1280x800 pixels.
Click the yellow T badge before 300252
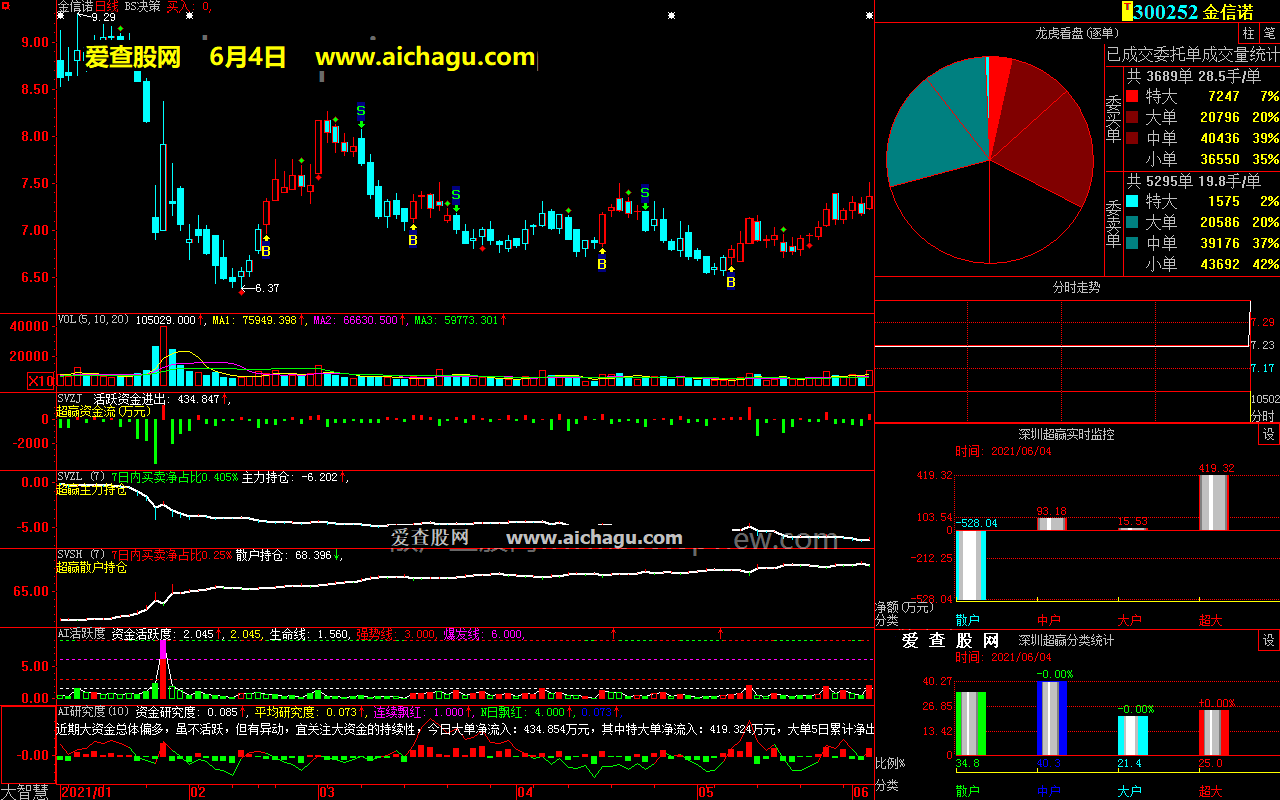coord(1127,11)
